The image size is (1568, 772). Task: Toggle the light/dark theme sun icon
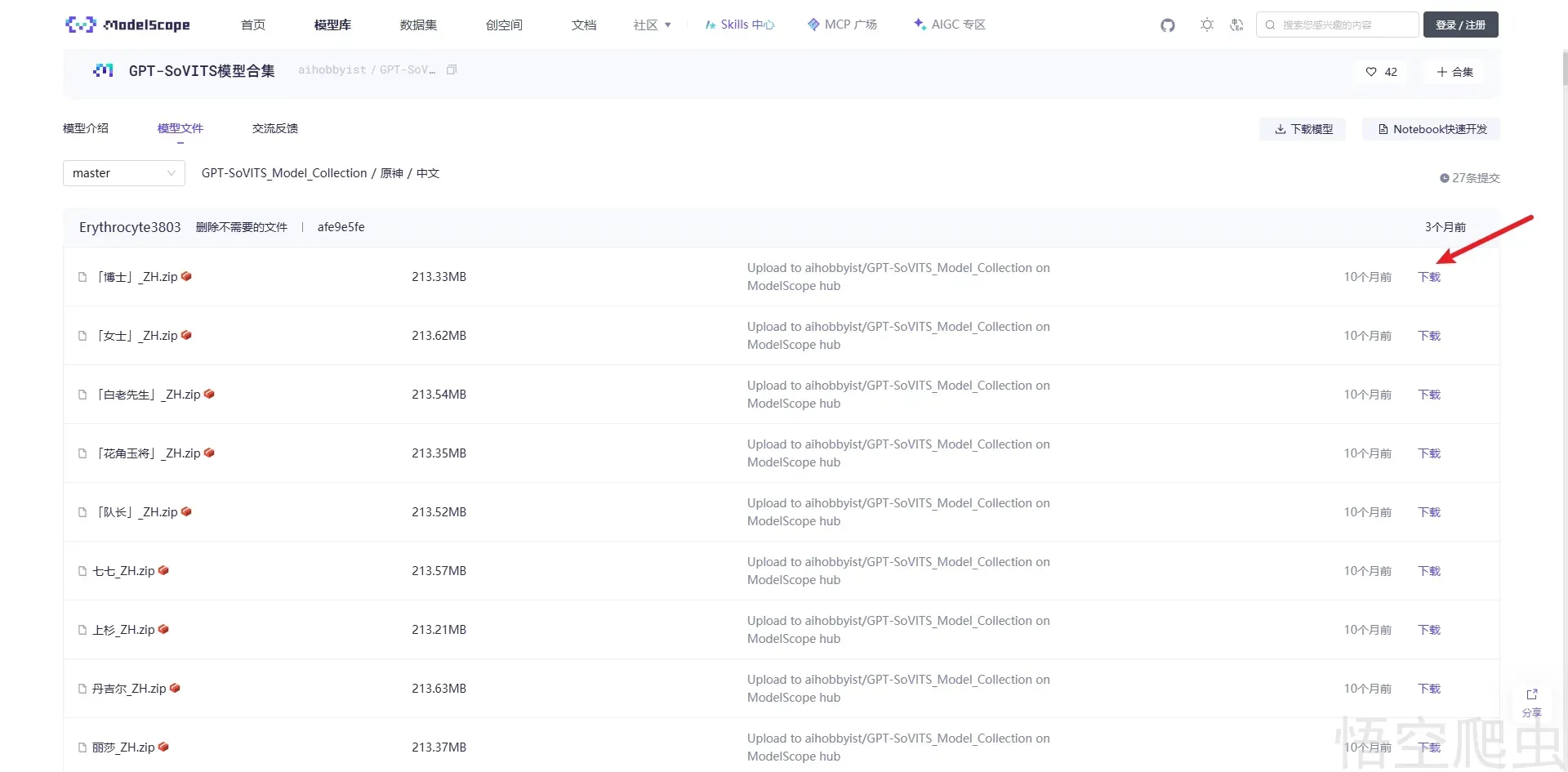(1207, 25)
